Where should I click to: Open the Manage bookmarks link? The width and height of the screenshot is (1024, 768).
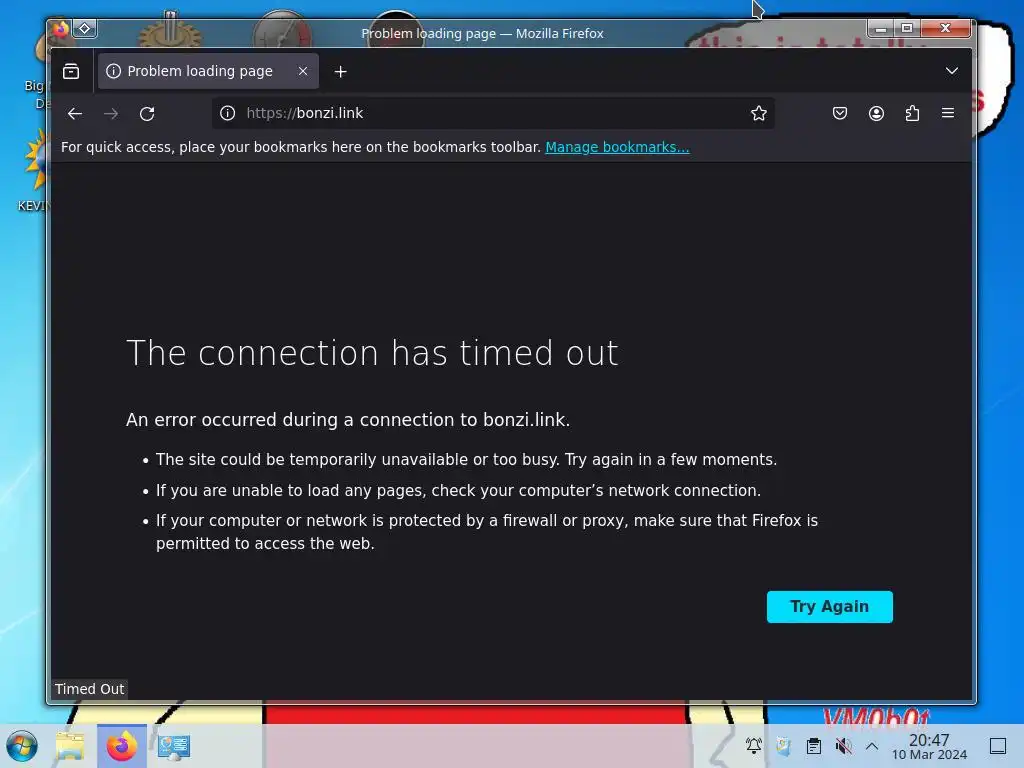(617, 147)
